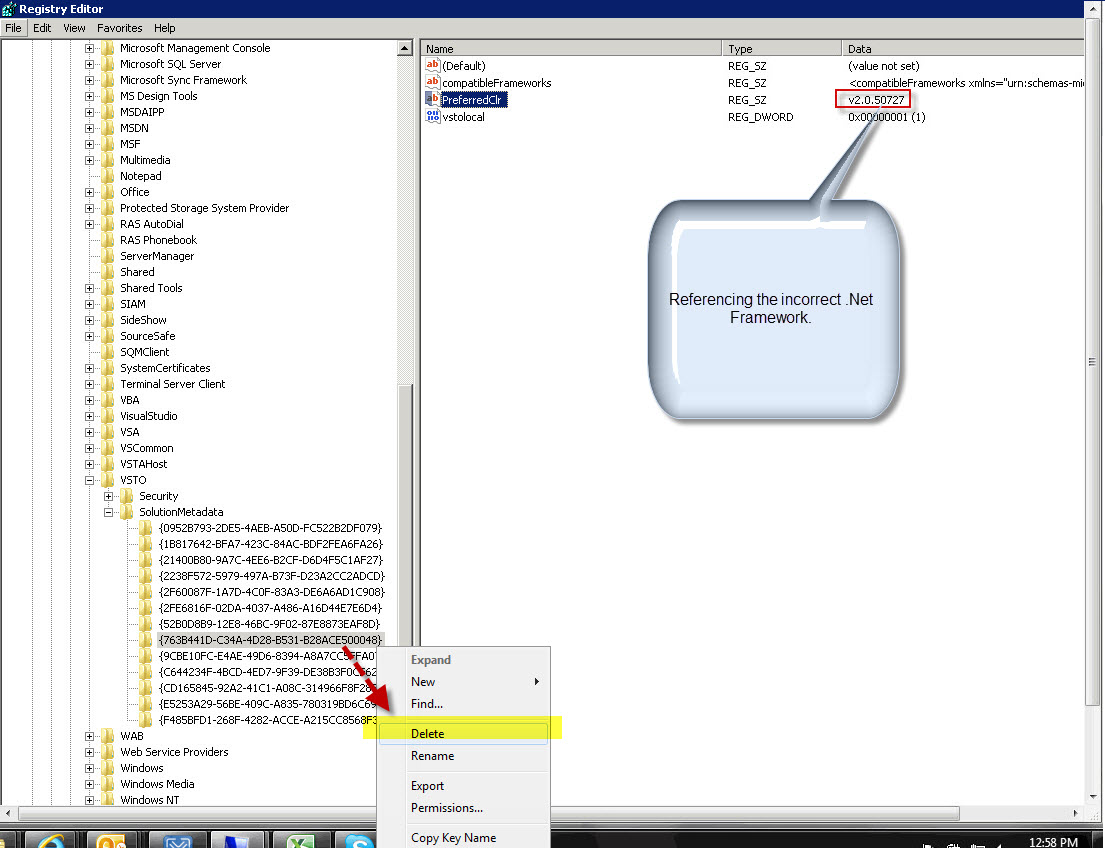1105x848 pixels.
Task: Select key {1B817642-BFA7-423C-84AC-BDF2FEA6FA26}
Action: pos(271,544)
